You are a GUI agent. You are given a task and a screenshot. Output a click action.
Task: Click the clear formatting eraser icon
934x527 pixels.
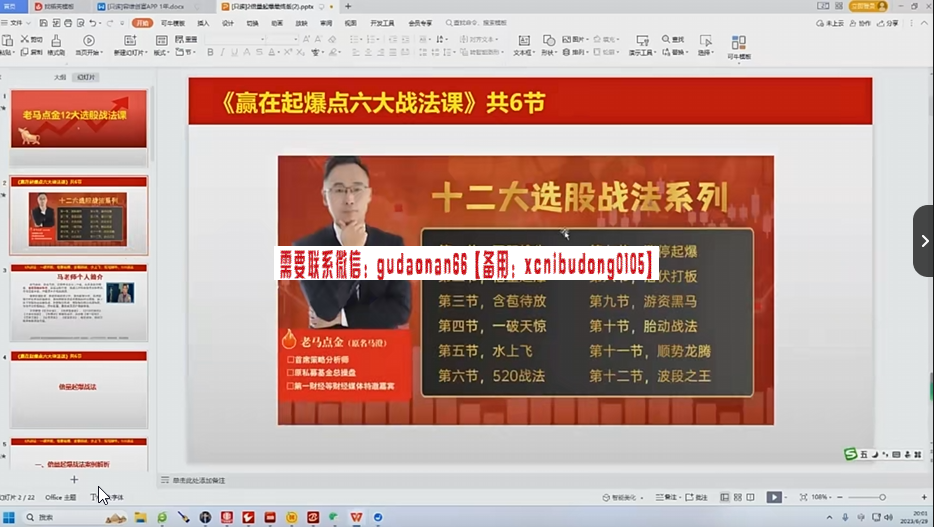click(332, 39)
